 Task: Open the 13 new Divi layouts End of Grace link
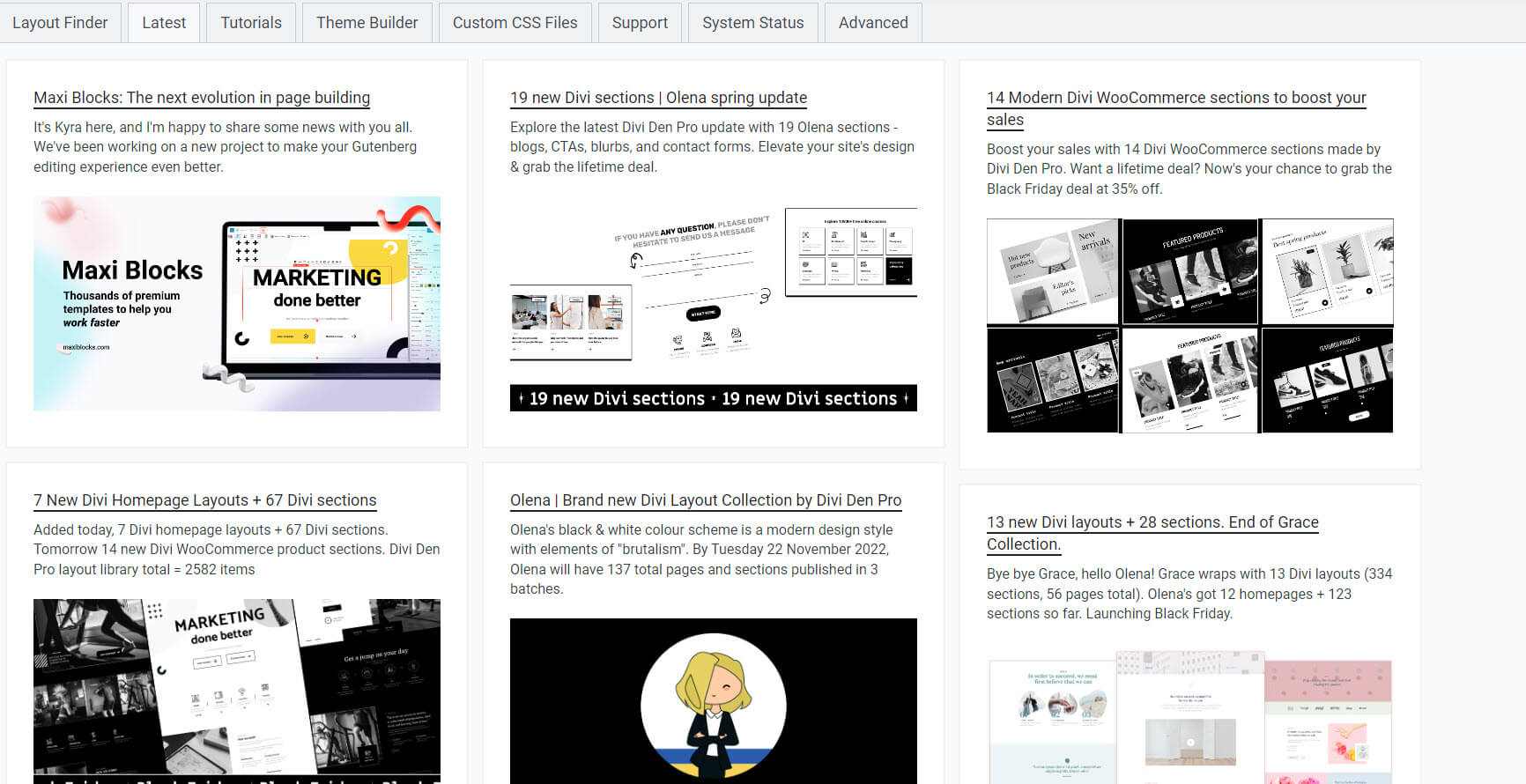point(1152,533)
